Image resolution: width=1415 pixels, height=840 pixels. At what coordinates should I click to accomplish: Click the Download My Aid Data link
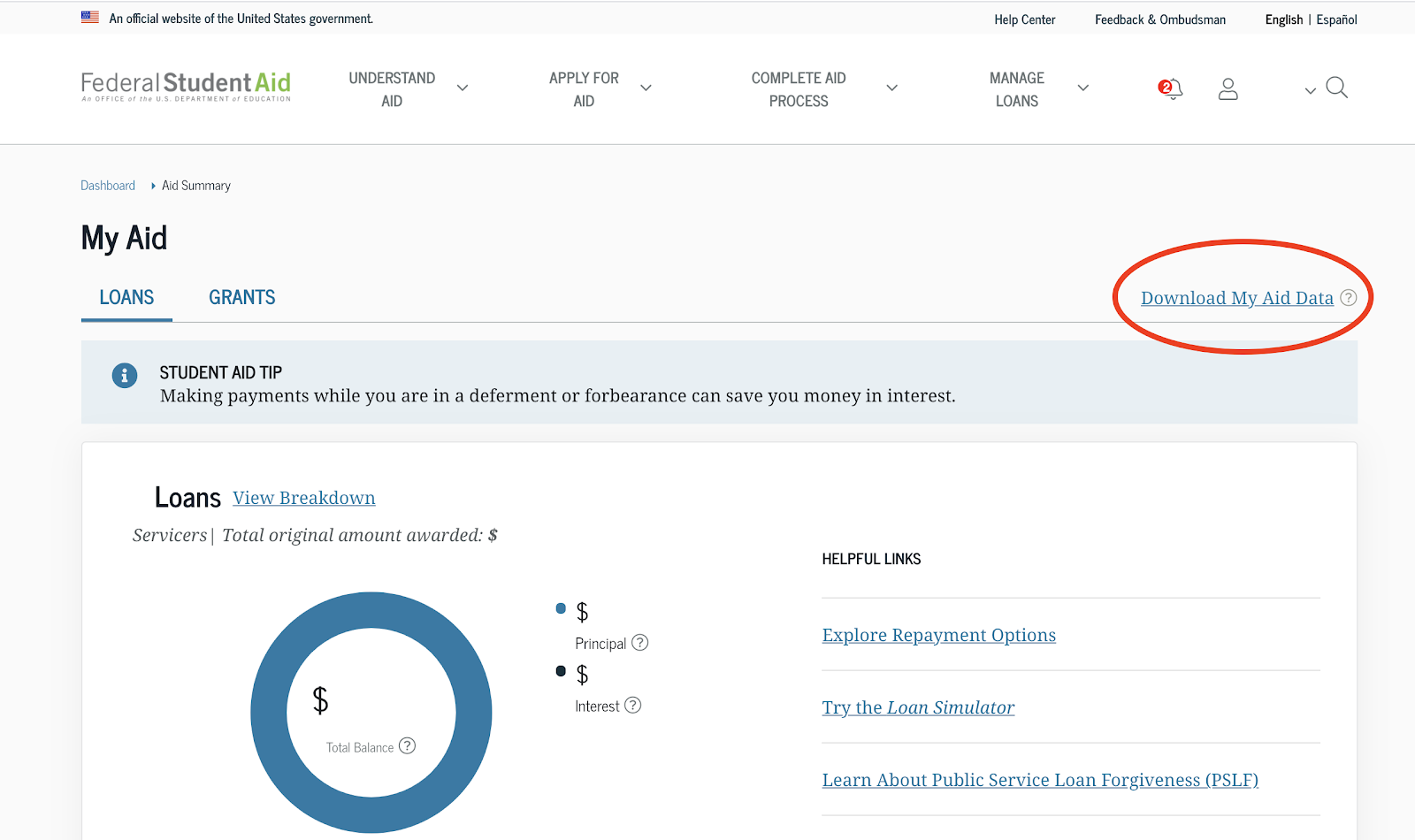click(x=1236, y=298)
